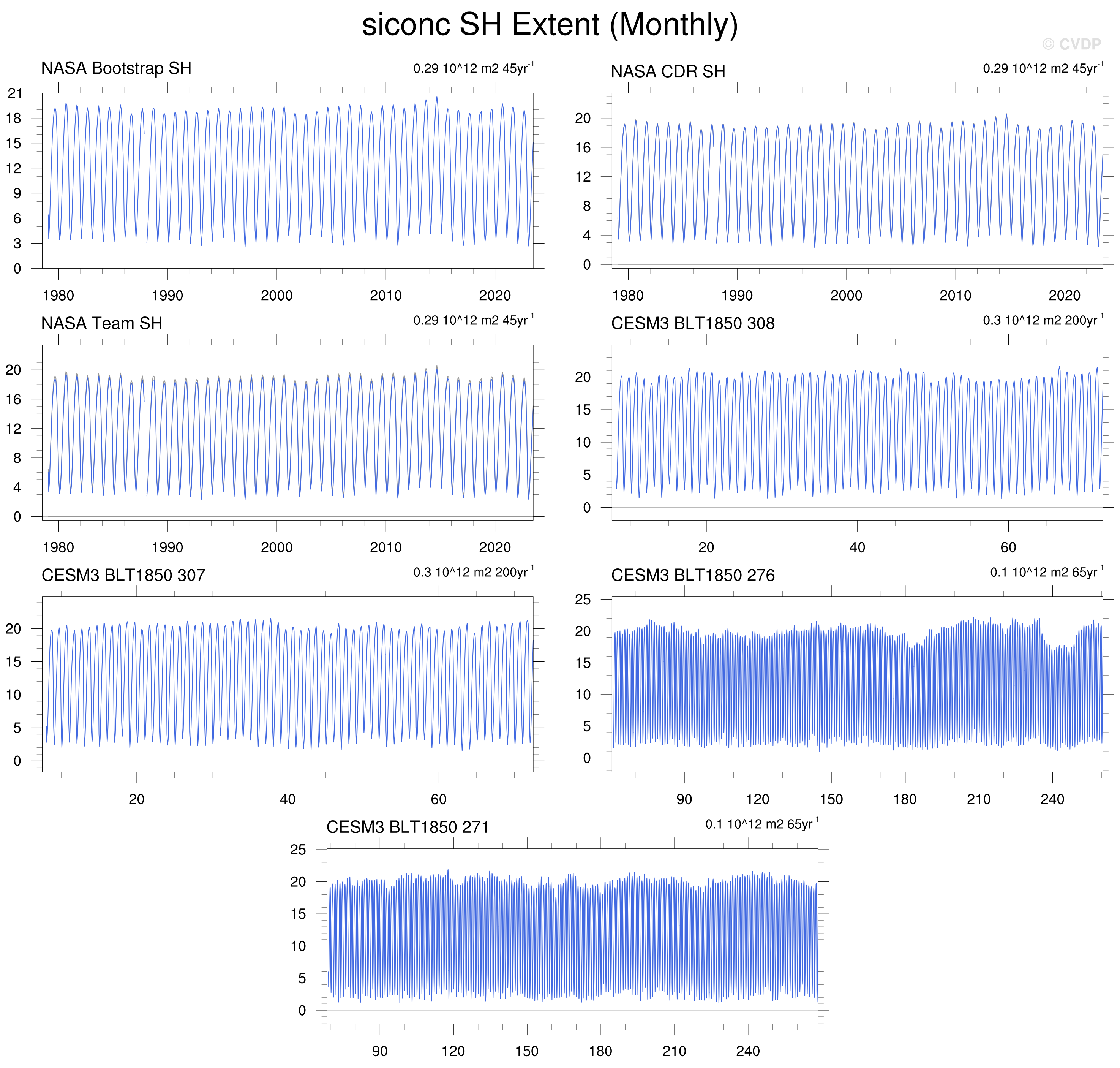Click the 'NASA Team SH' panel title
Image resolution: width=1120 pixels, height=1068 pixels.
[102, 323]
